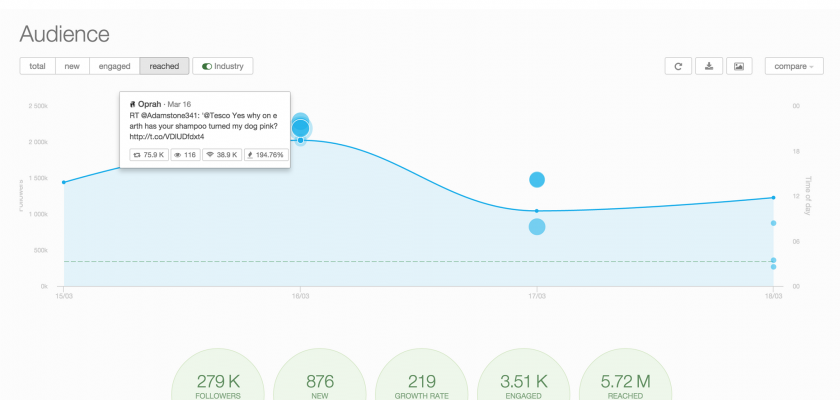Screen dimensions: 840x400
Task: Click the download data icon
Action: click(709, 66)
